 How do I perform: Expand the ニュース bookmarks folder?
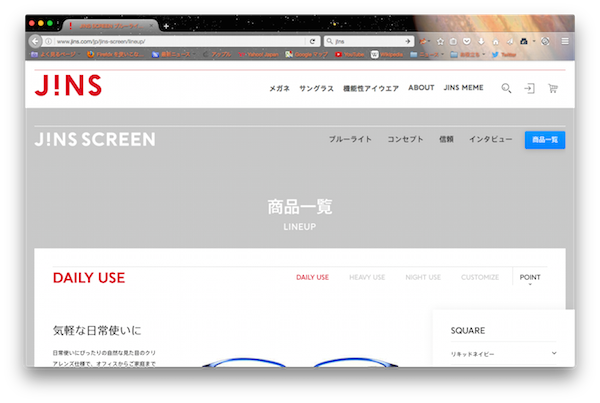427,54
